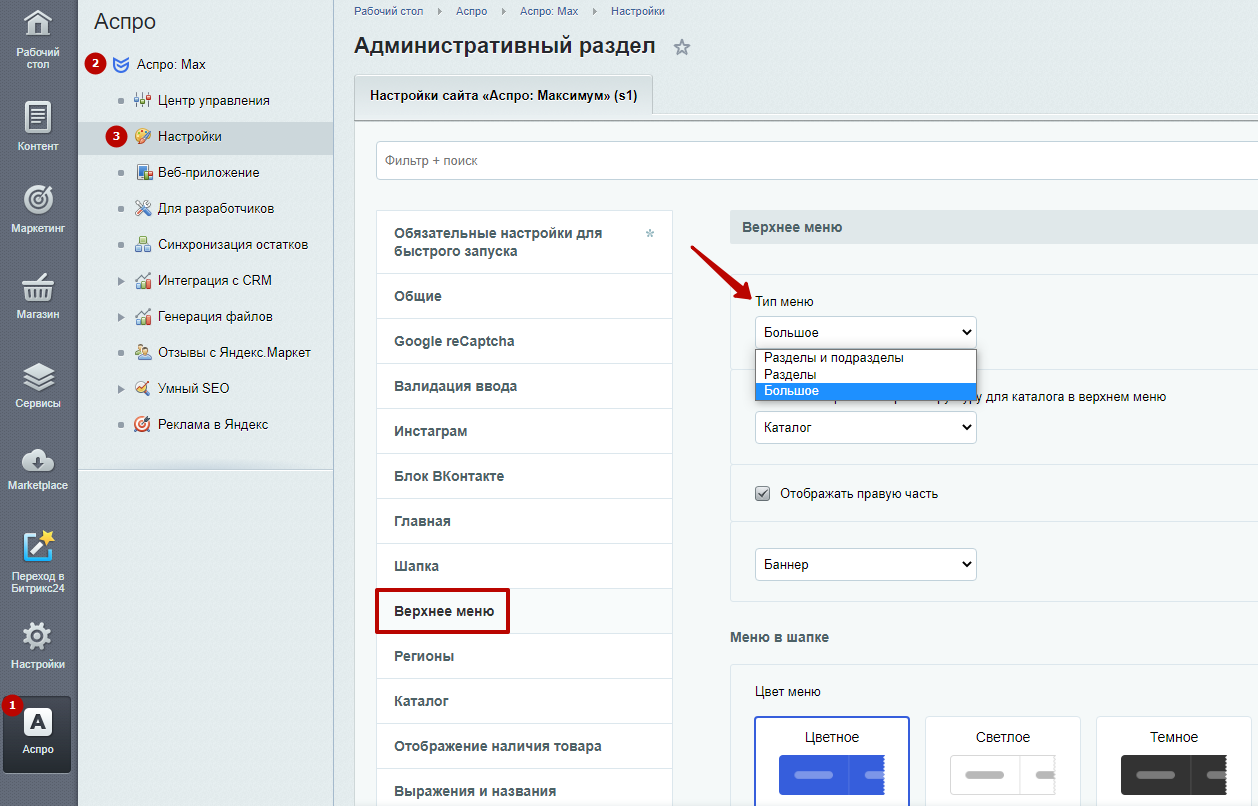This screenshot has height=806, width=1258.
Task: Open the Блок ВКонтакте settings section
Action: tap(524, 476)
